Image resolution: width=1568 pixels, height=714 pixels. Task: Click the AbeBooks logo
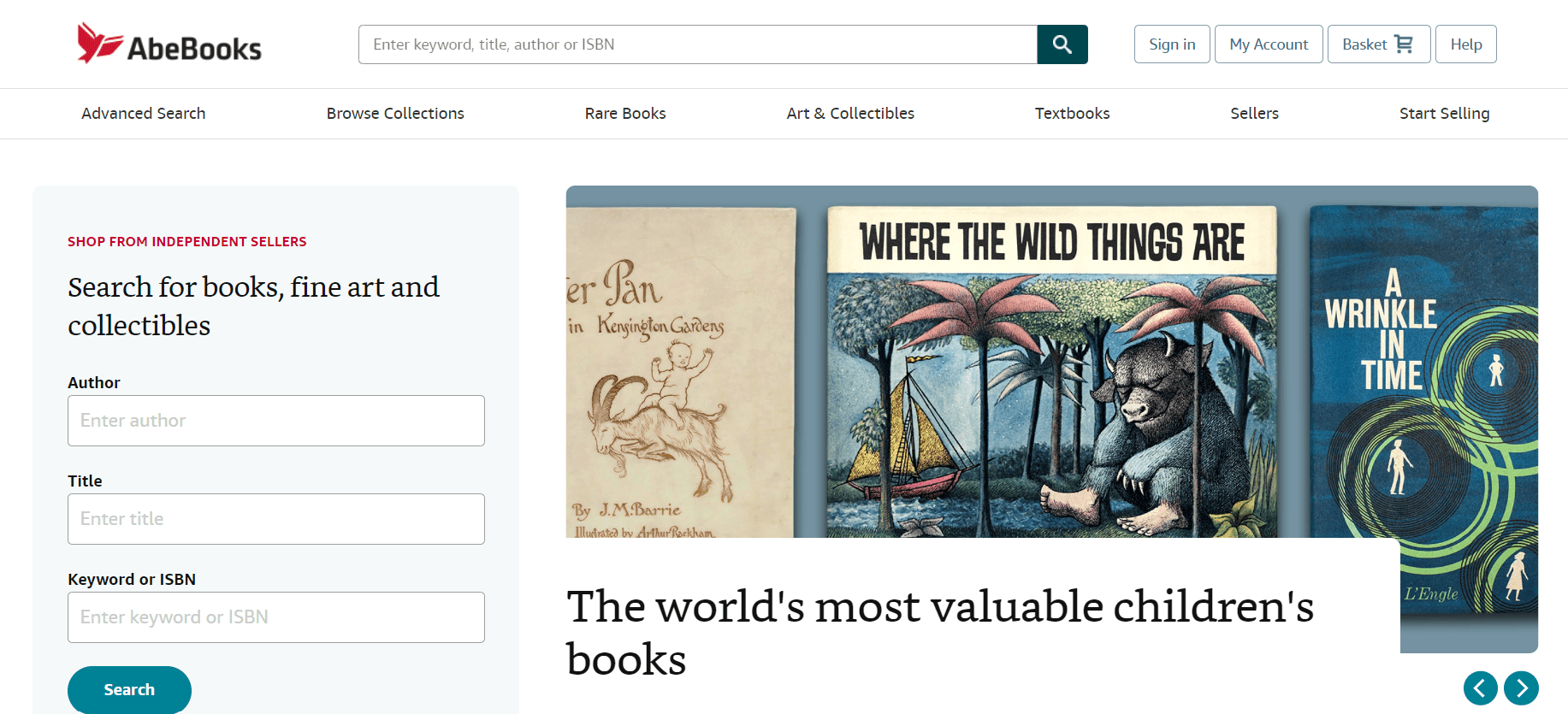168,44
